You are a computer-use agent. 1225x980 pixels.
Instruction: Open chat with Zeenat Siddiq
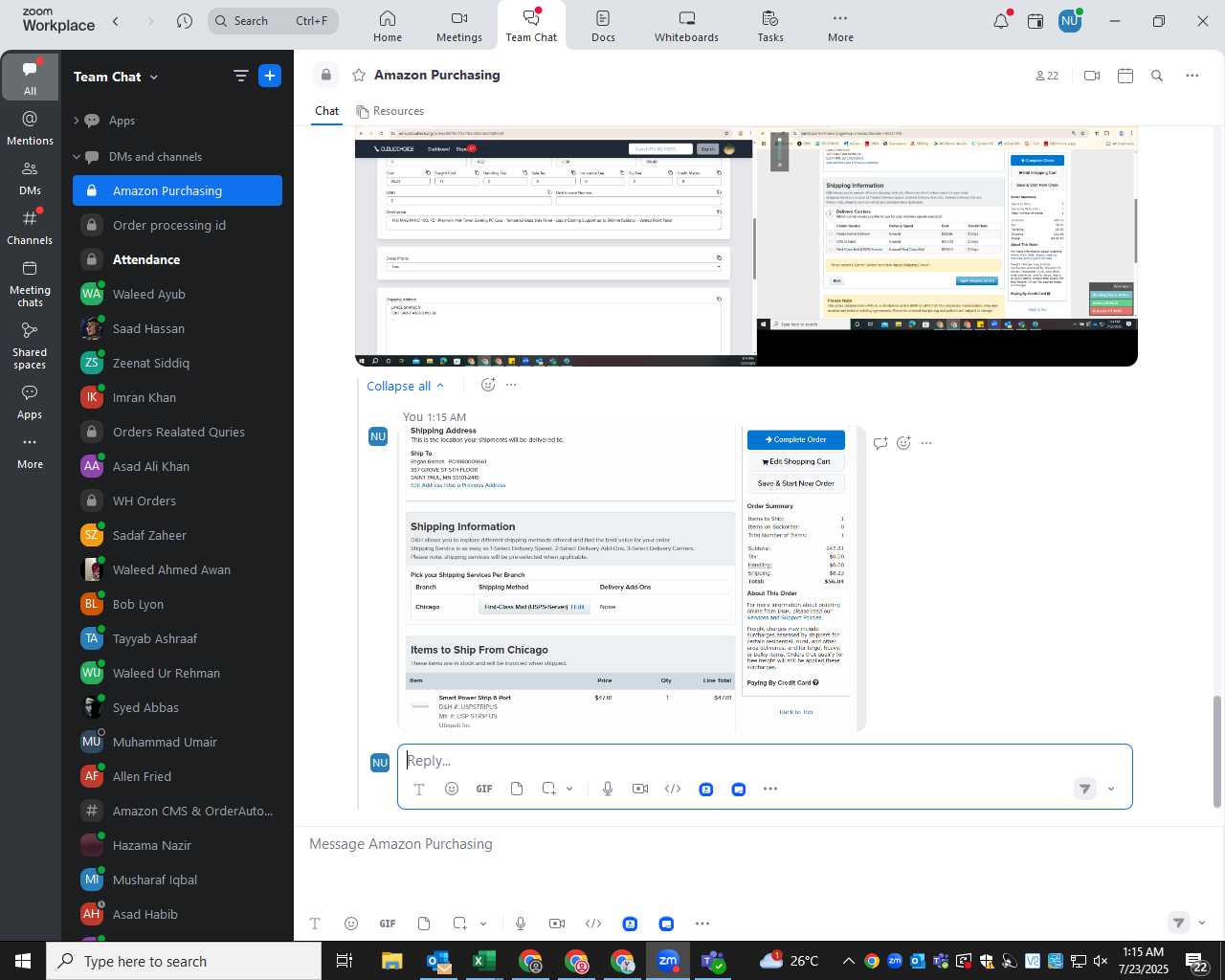click(178, 363)
